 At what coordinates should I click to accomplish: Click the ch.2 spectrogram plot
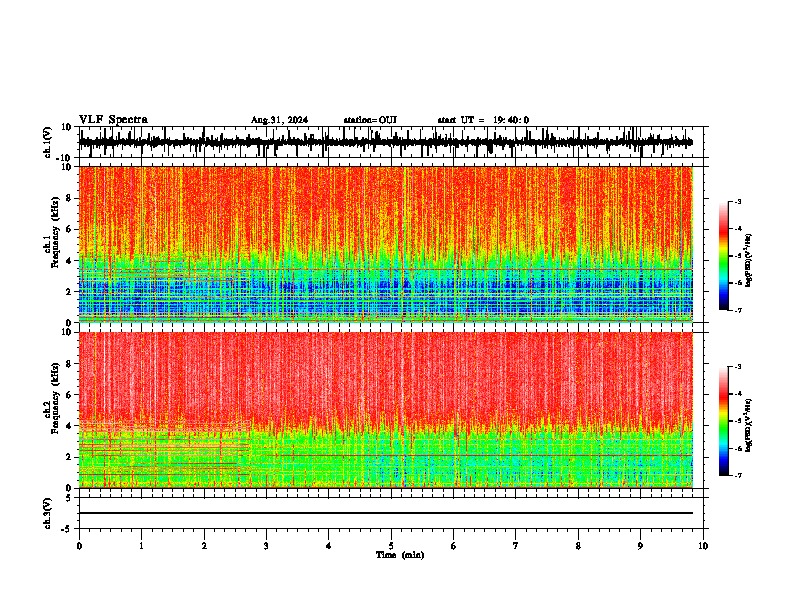pos(386,410)
